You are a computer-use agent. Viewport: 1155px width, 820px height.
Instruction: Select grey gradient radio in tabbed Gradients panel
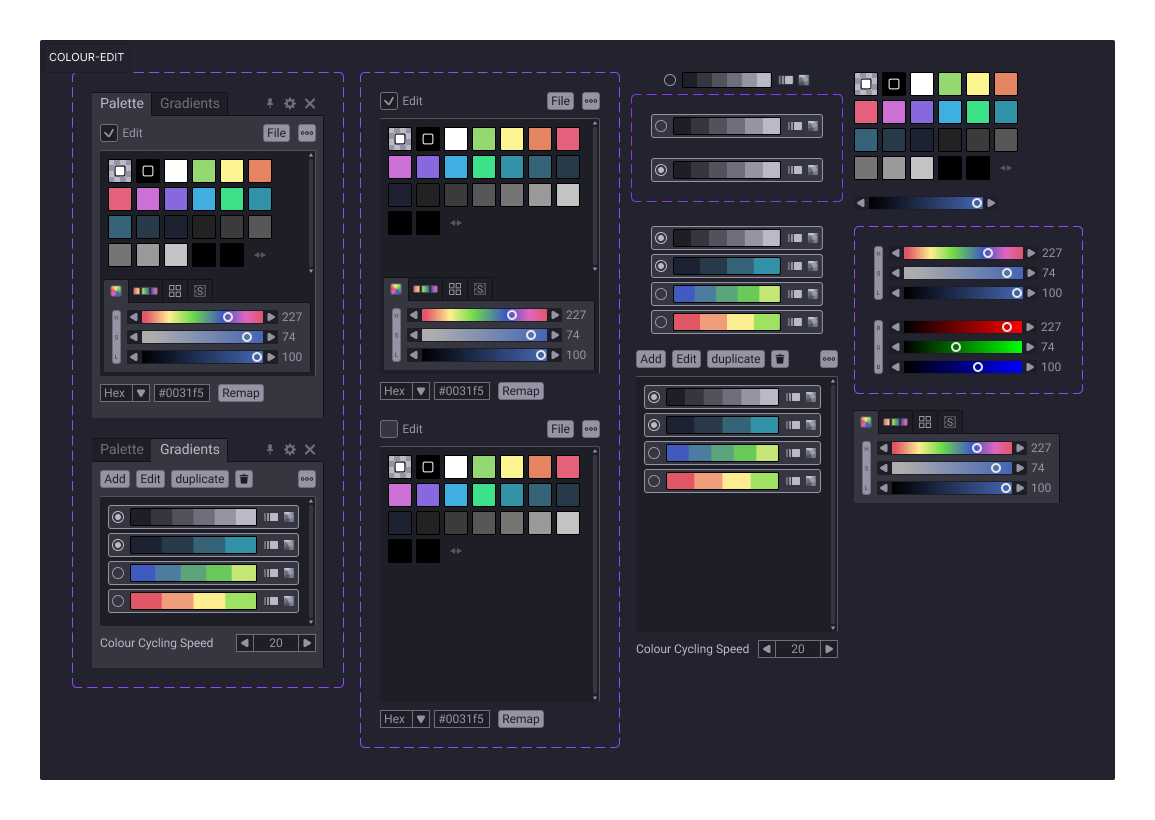(118, 517)
